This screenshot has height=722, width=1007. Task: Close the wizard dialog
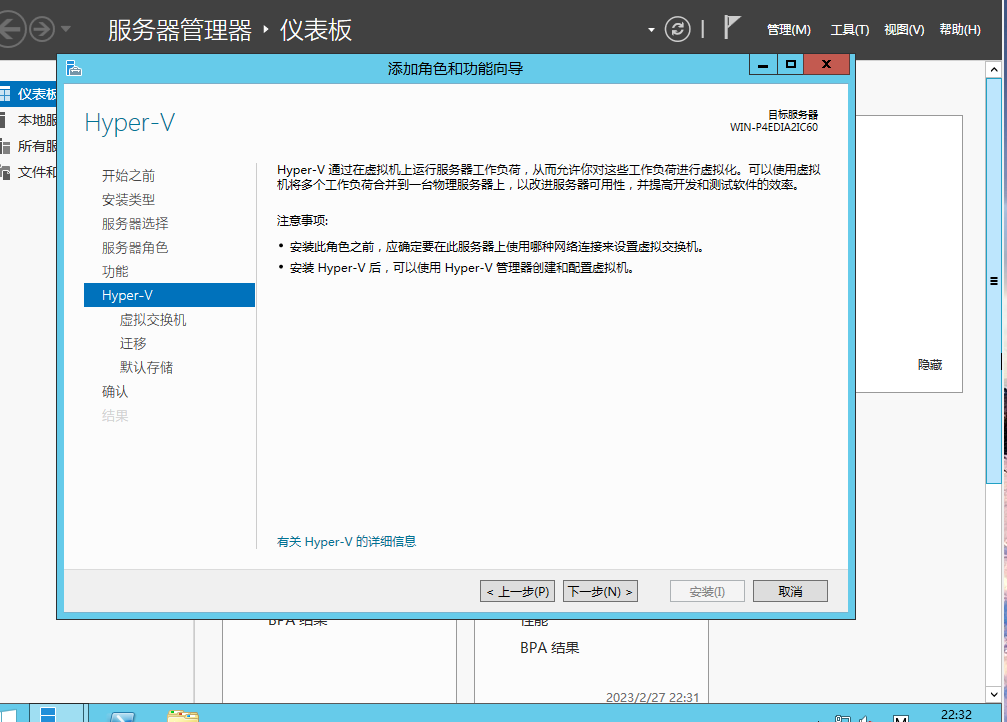(x=827, y=64)
